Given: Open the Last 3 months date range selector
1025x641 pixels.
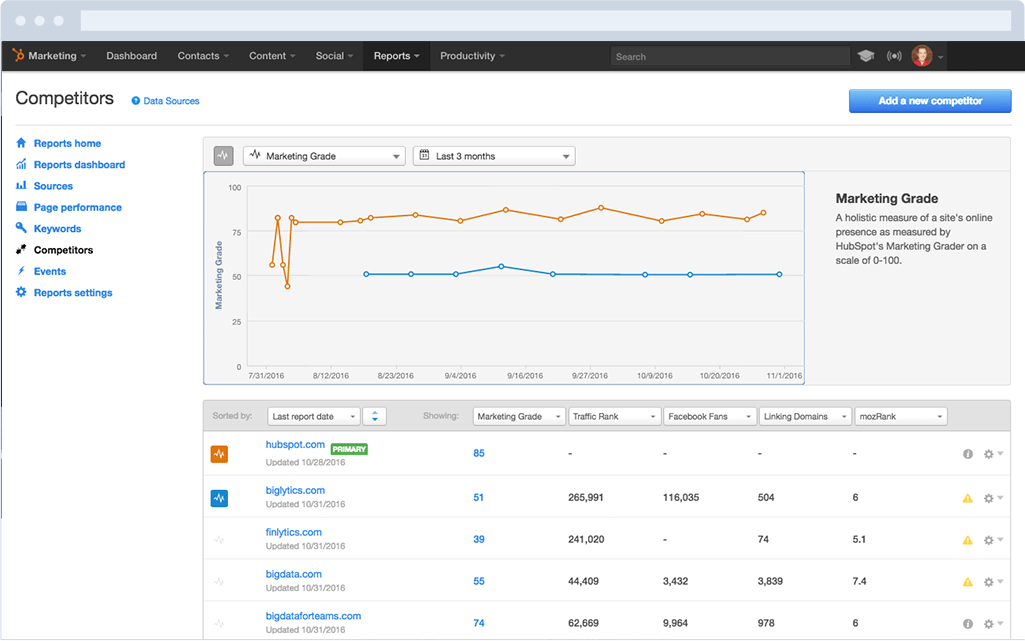Looking at the screenshot, I should pos(493,155).
